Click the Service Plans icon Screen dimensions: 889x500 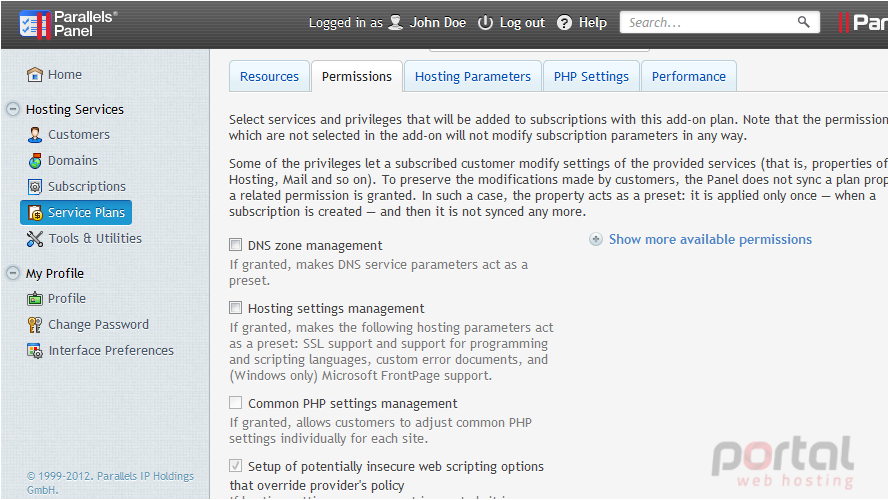[35, 213]
